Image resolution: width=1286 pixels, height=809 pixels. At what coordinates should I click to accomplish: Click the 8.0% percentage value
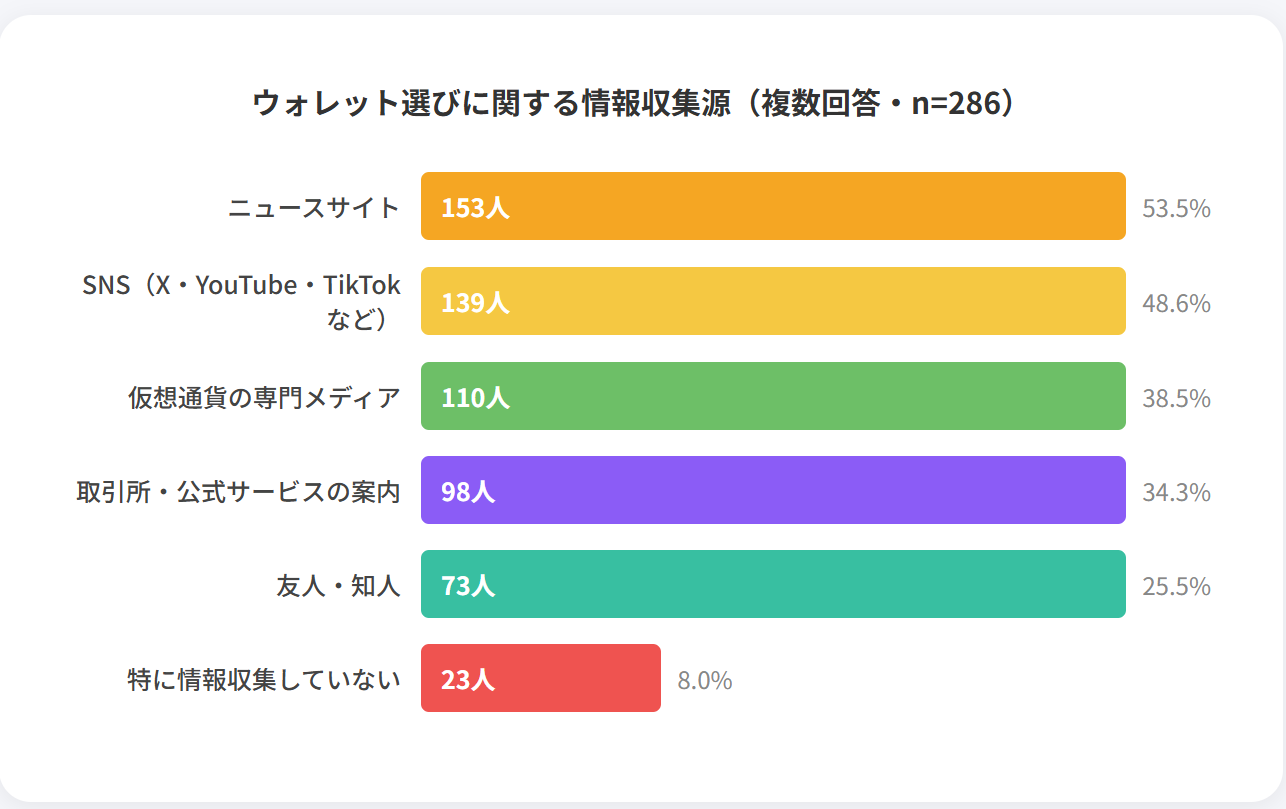click(x=704, y=681)
